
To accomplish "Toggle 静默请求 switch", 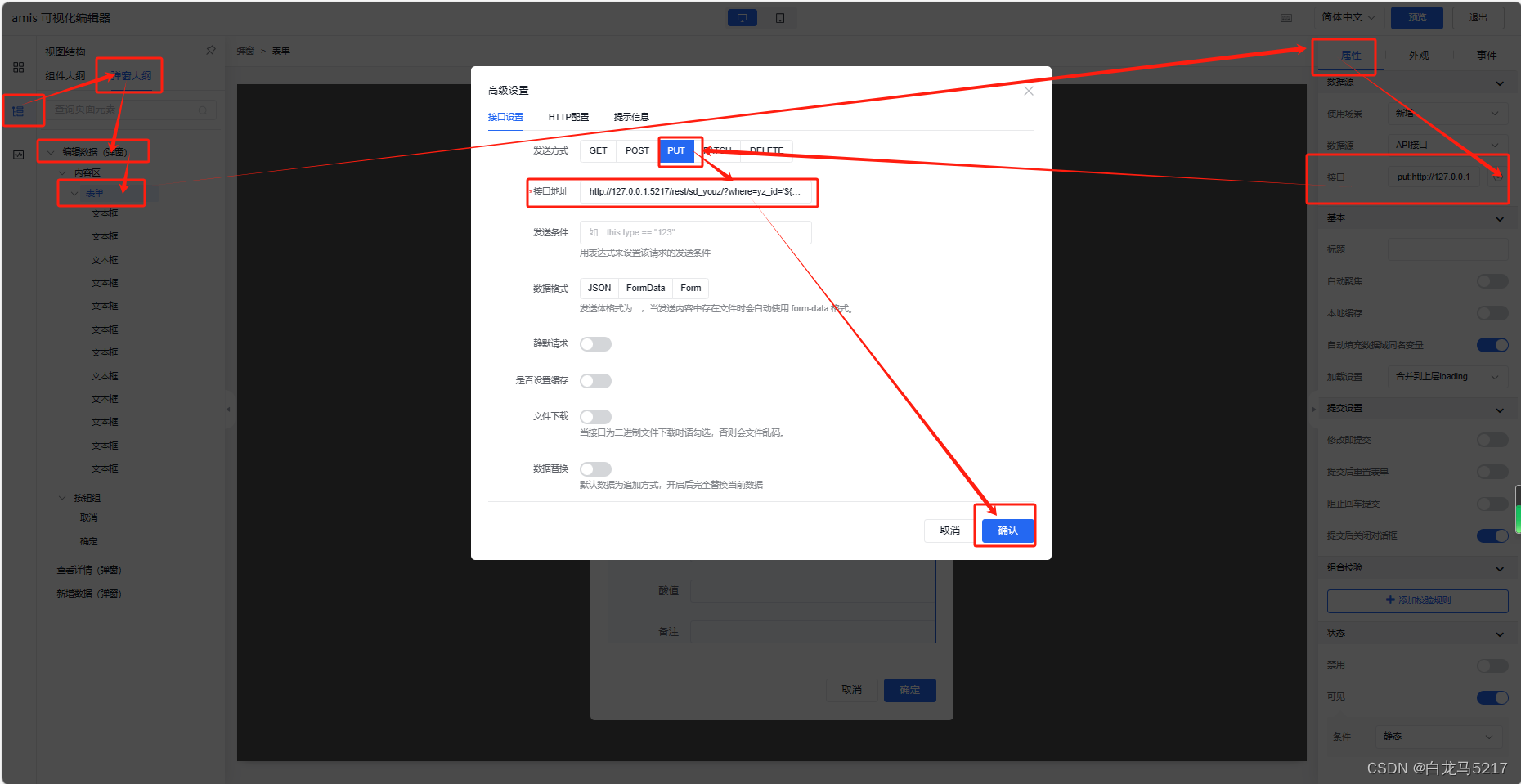I will coord(595,344).
